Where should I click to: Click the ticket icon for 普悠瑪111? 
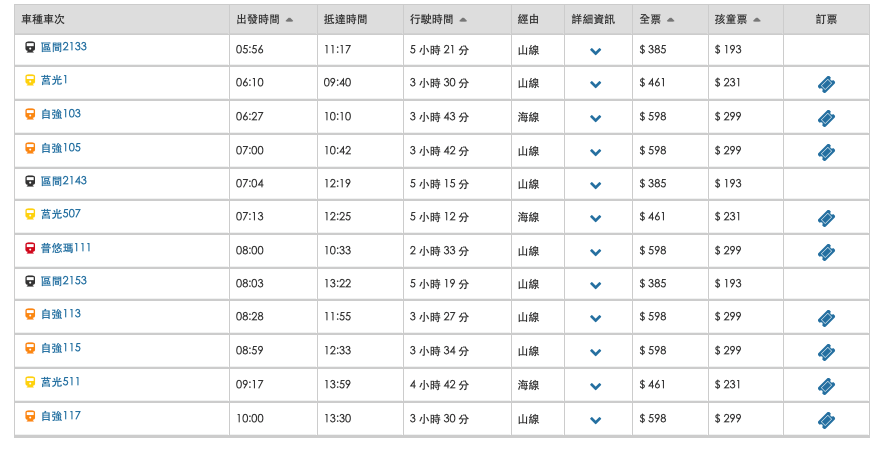click(826, 252)
